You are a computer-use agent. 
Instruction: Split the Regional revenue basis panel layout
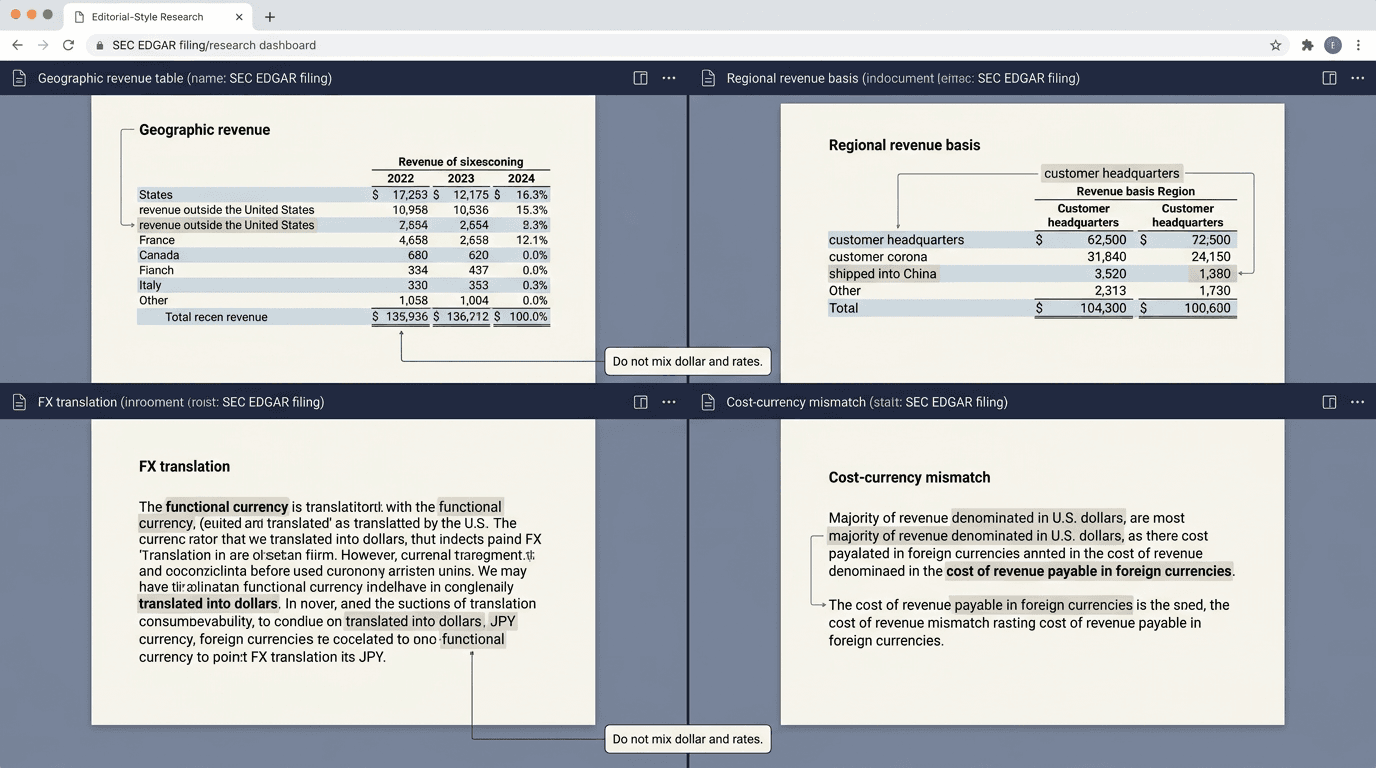[1329, 78]
